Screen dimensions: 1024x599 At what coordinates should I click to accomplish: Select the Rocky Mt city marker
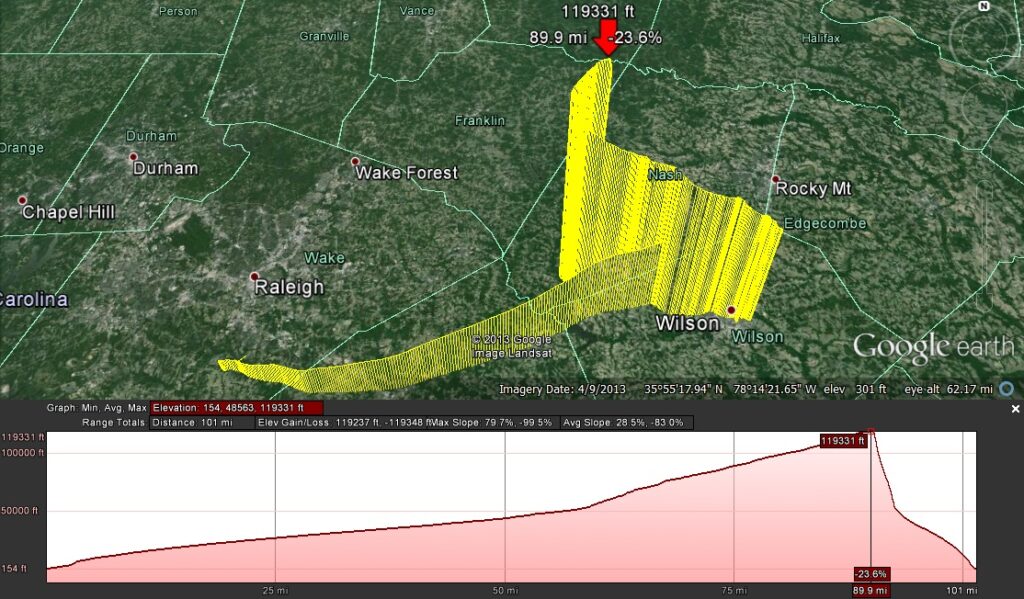coord(775,179)
